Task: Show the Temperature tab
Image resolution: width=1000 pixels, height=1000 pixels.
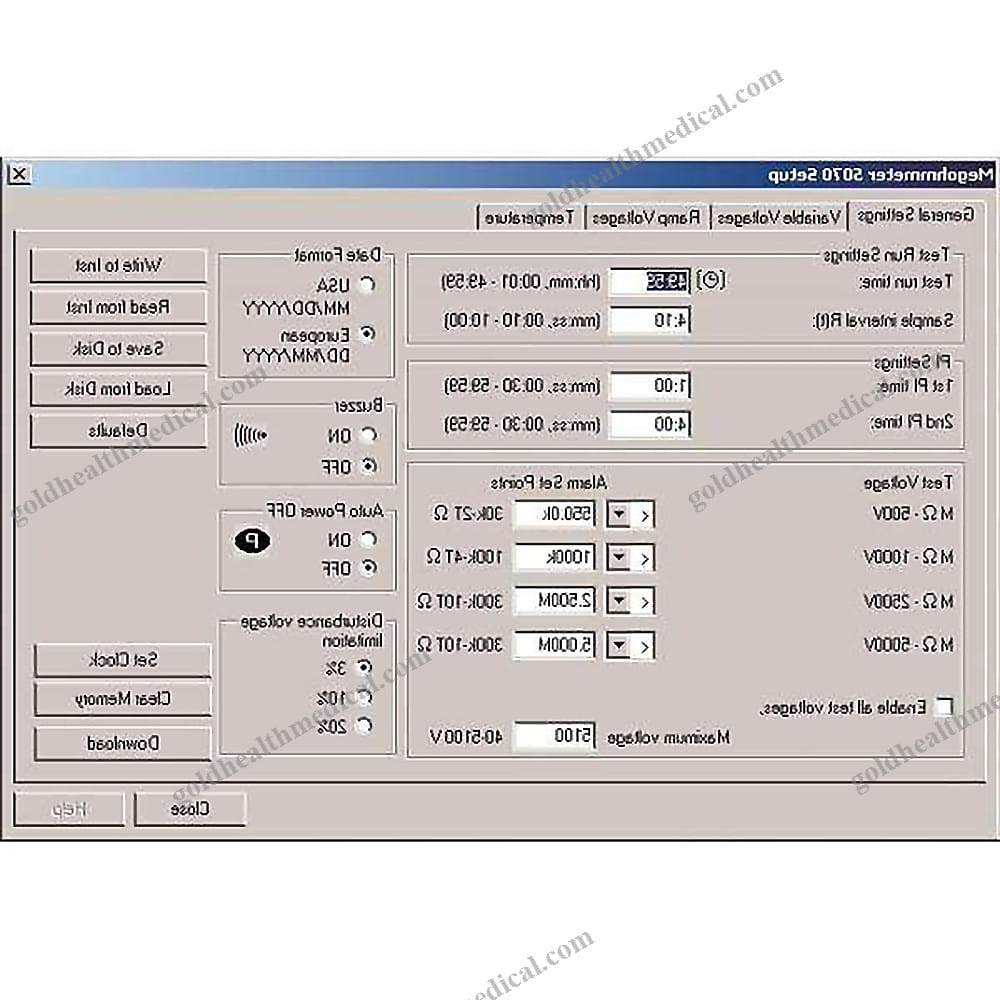Action: coord(529,218)
